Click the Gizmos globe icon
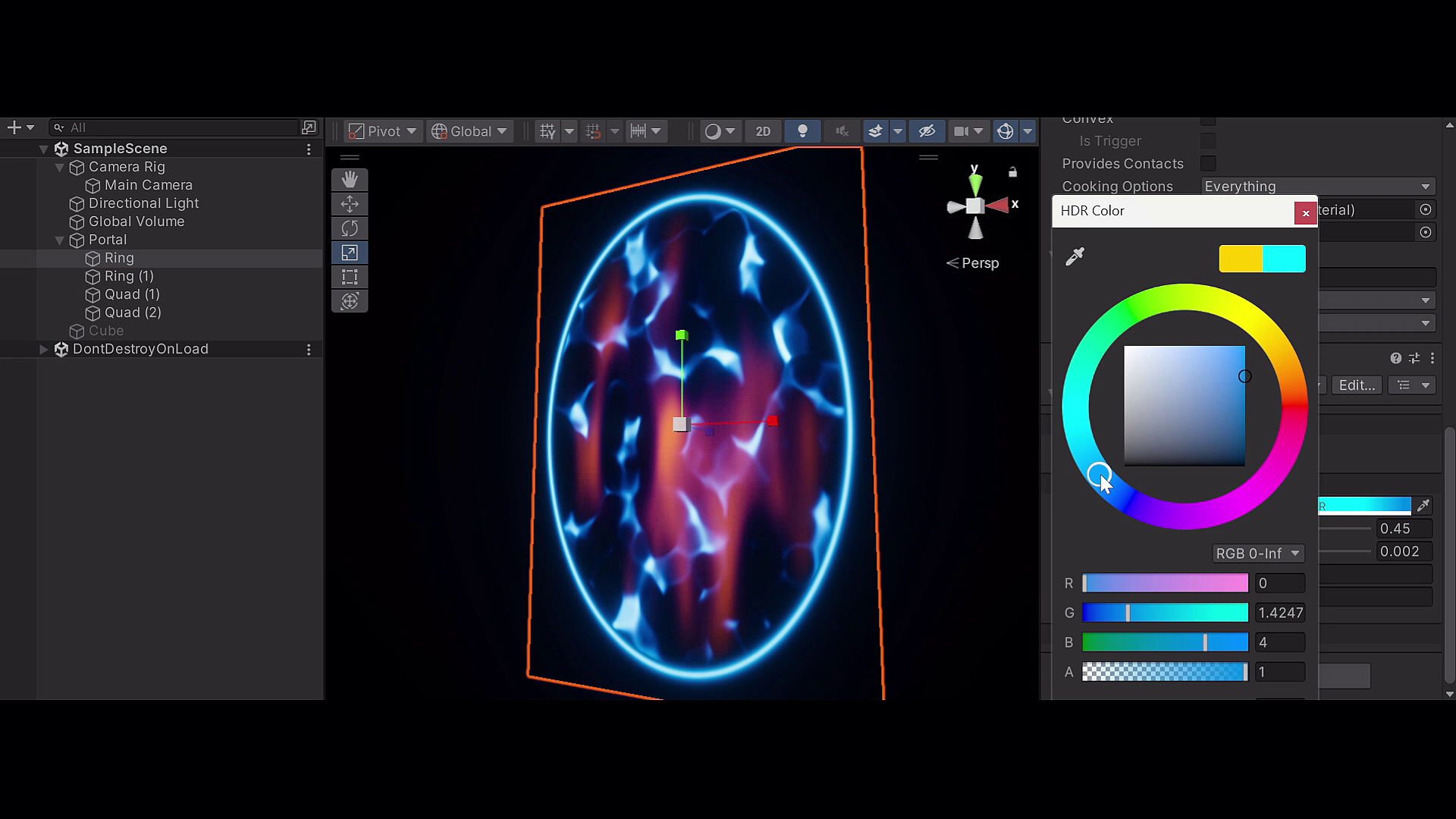This screenshot has height=819, width=1456. click(1006, 131)
